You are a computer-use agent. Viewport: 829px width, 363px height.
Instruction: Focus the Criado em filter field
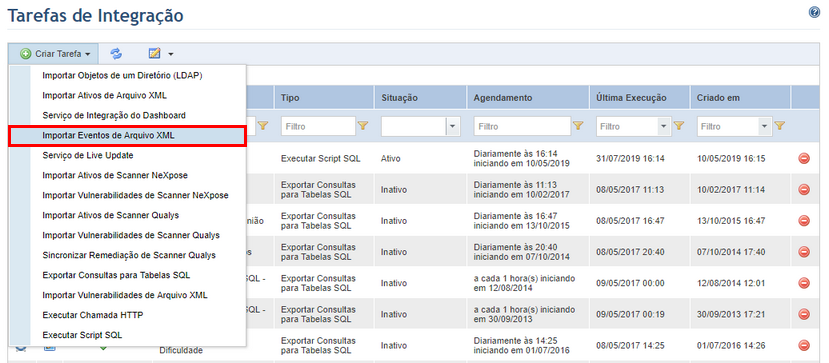pyautogui.click(x=727, y=127)
